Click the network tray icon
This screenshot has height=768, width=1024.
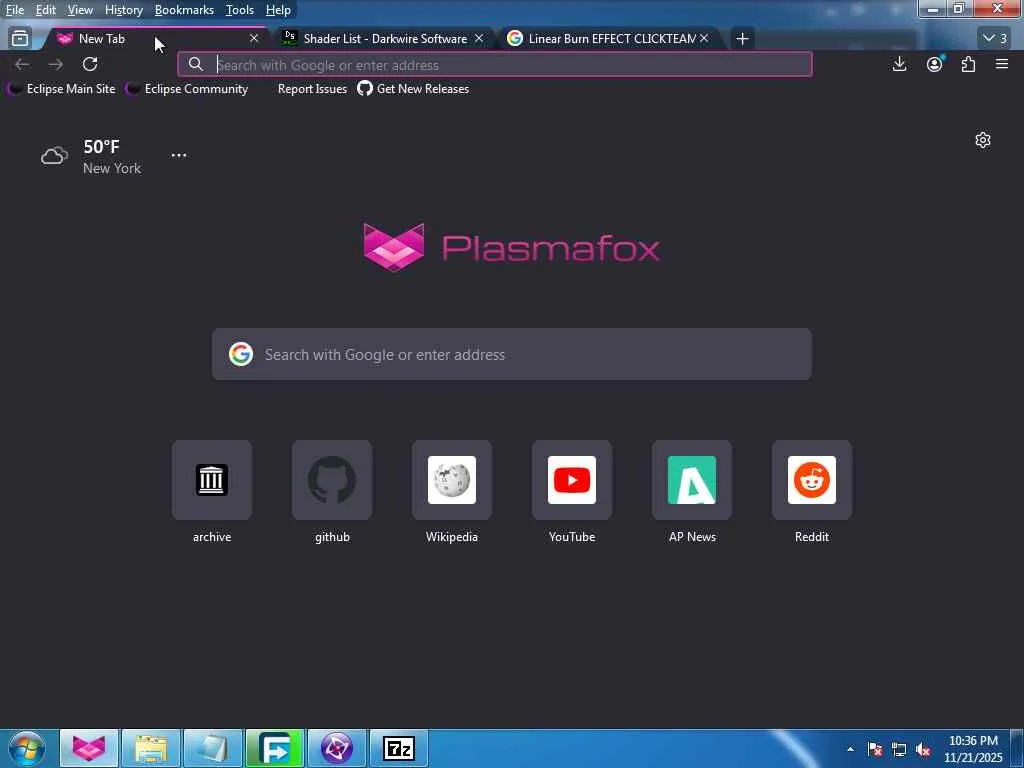click(899, 750)
